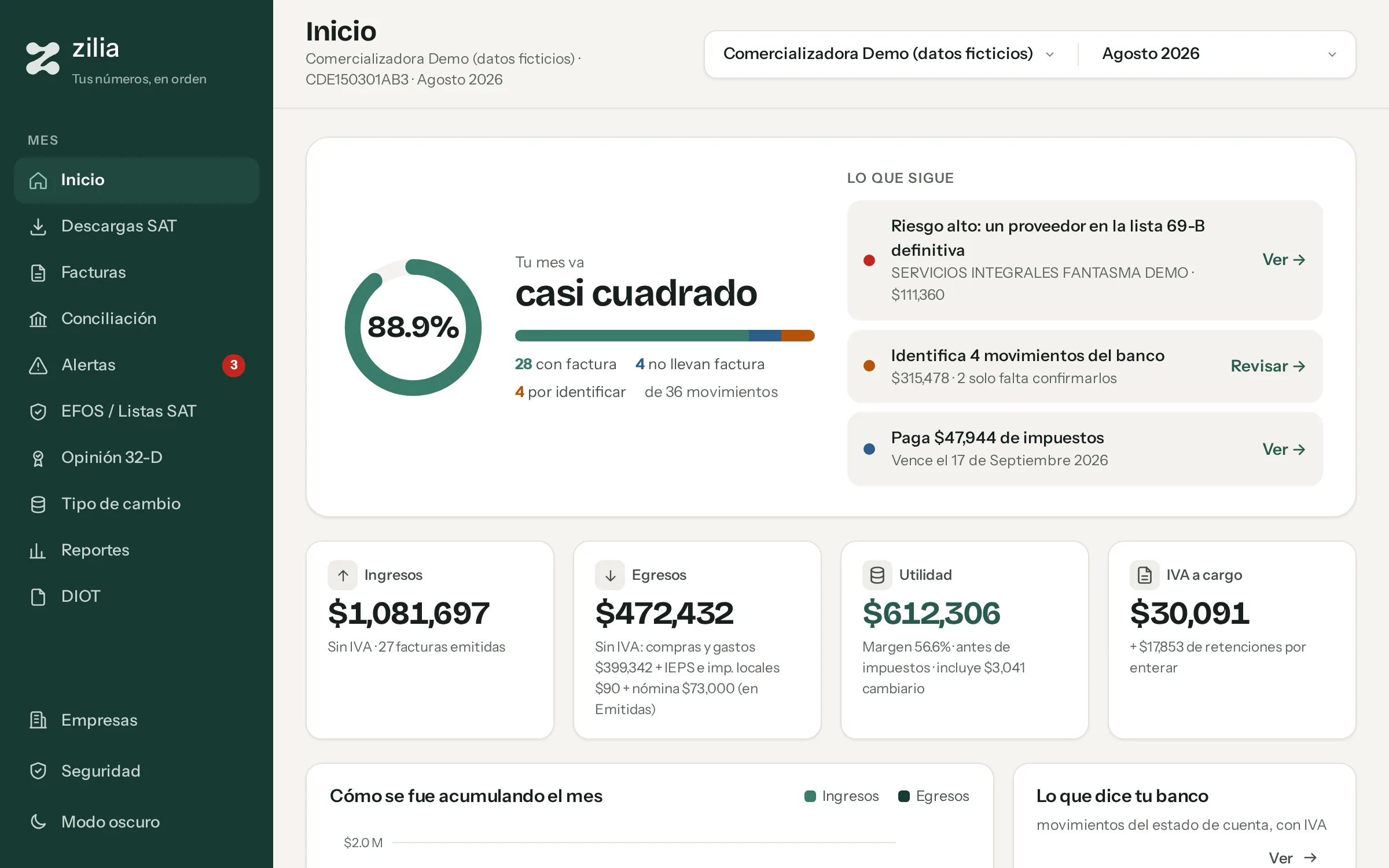The width and height of the screenshot is (1389, 868).
Task: Open the Comercializadora Demo company dropdown
Action: (889, 54)
